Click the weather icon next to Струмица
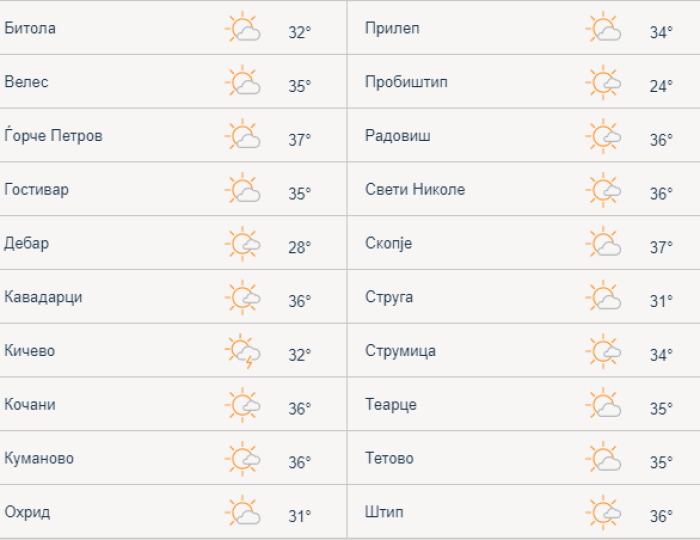The width and height of the screenshot is (700, 540). [x=604, y=351]
